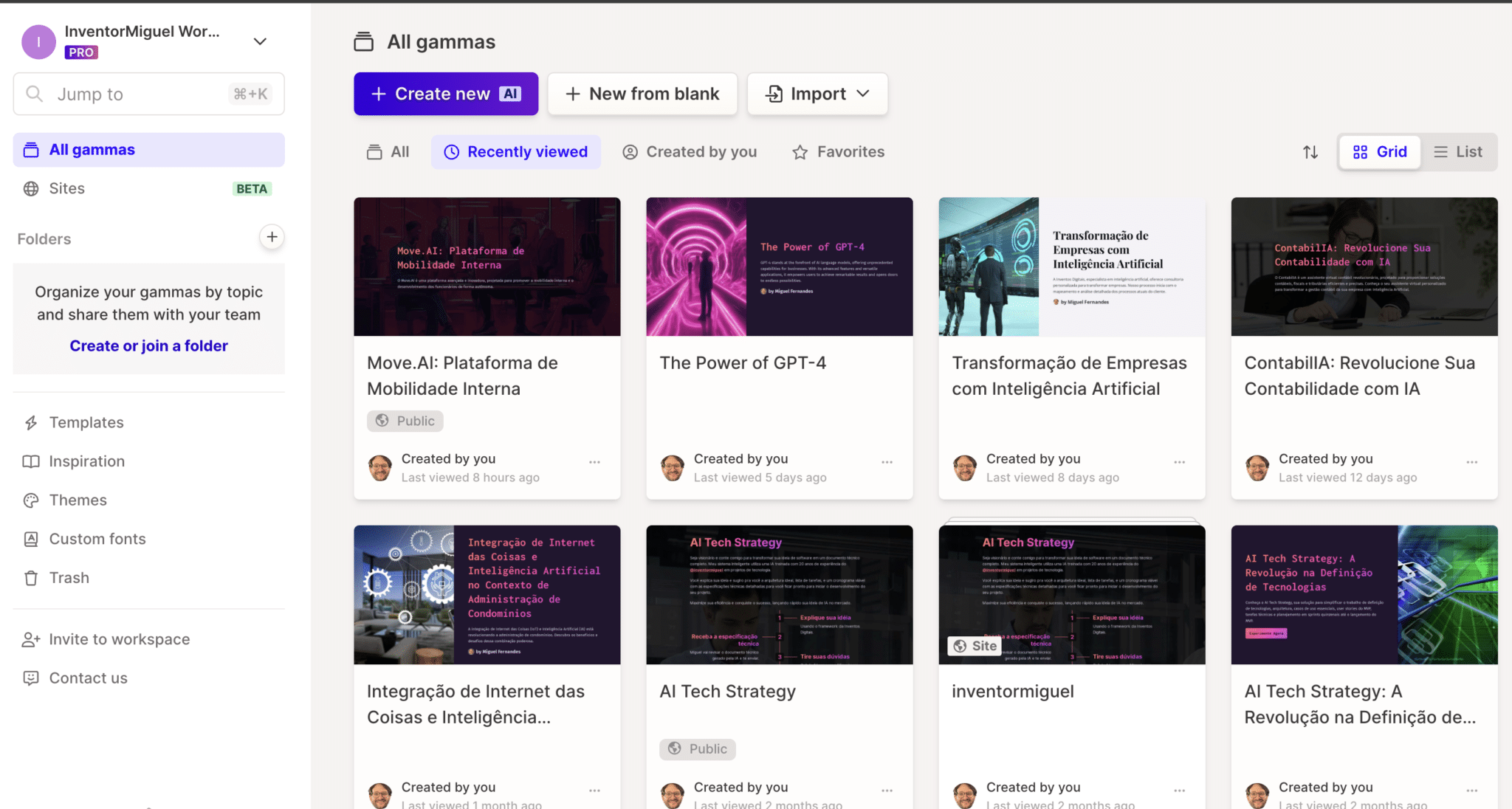Open Custom fonts from sidebar
Viewport: 1512px width, 809px height.
point(97,539)
